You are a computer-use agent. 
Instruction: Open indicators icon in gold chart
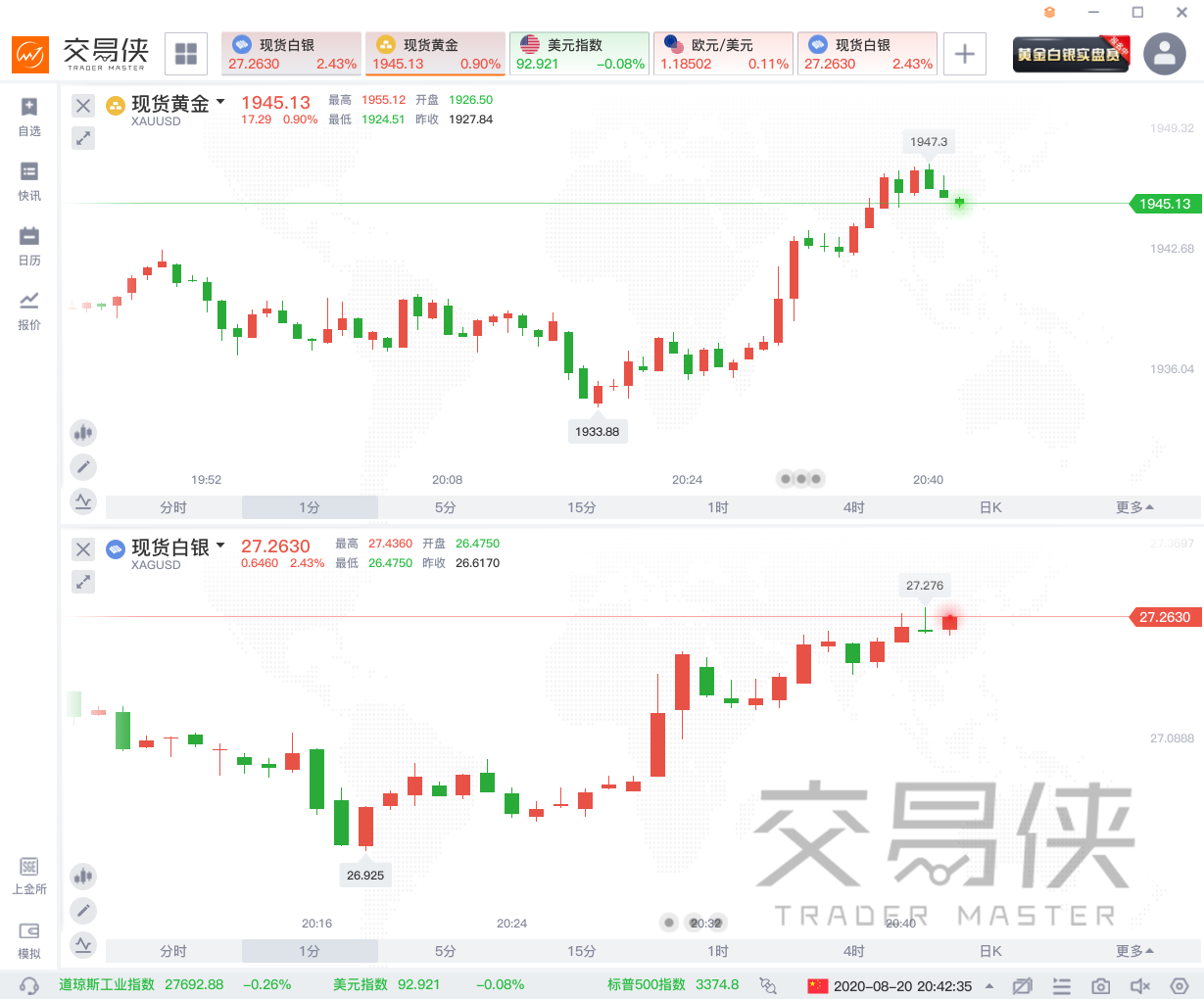pos(83,501)
